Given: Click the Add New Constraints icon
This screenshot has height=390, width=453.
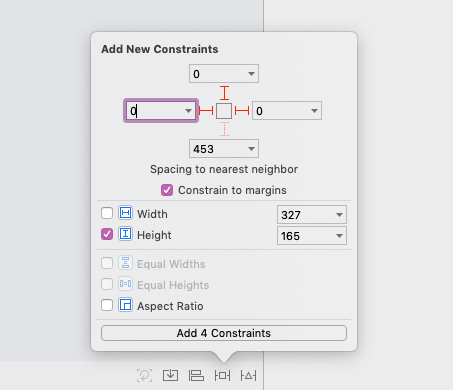Looking at the screenshot, I should (x=222, y=376).
